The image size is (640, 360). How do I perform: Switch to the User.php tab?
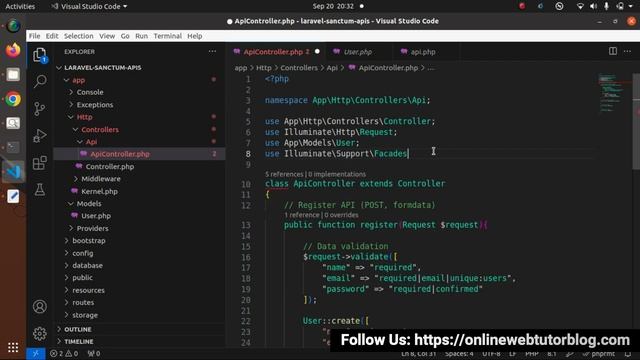coord(358,52)
